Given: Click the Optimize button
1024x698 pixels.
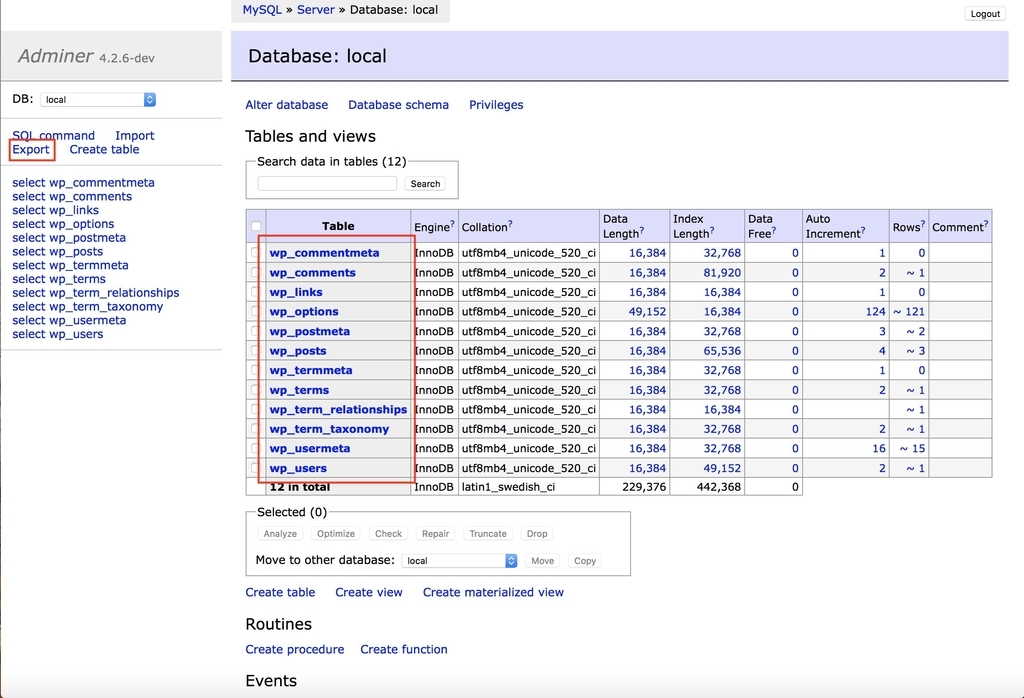Looking at the screenshot, I should [x=336, y=533].
